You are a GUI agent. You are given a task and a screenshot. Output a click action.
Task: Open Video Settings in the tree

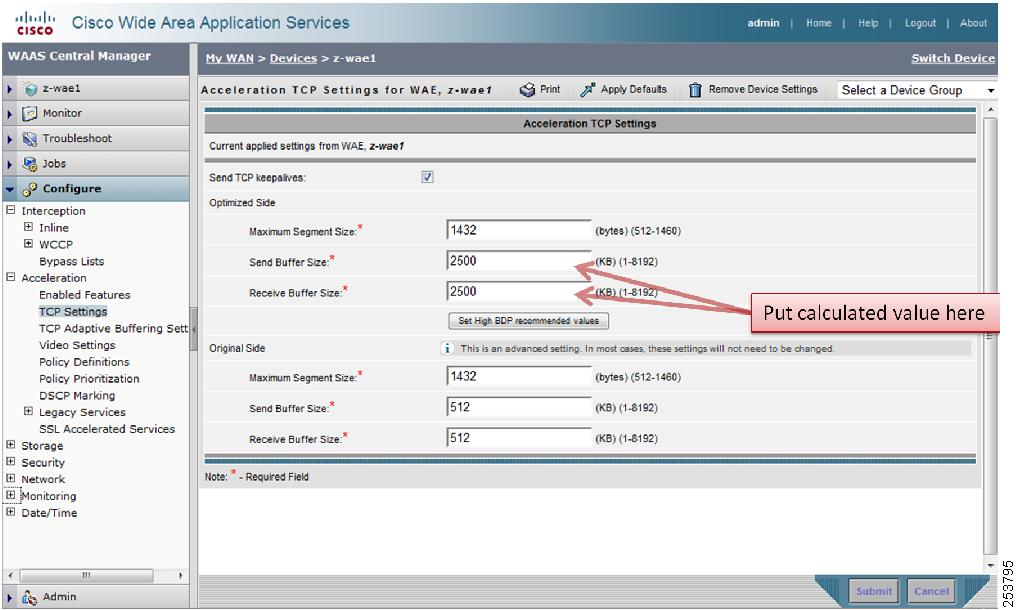click(x=77, y=346)
